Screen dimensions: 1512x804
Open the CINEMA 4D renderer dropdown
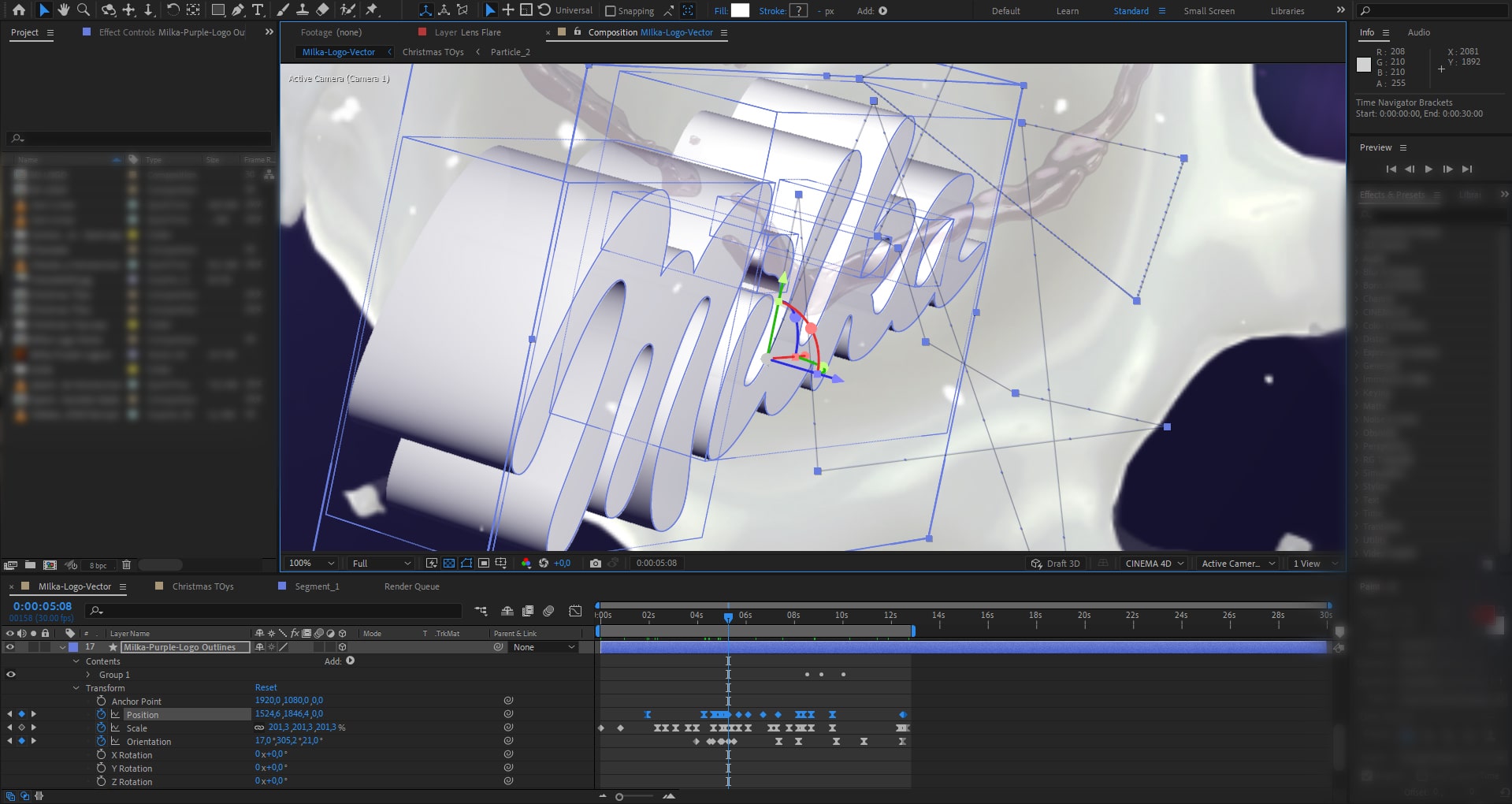1154,564
